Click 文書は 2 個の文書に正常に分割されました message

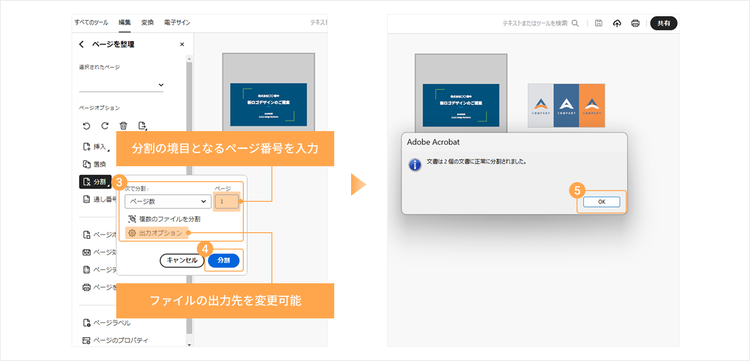pyautogui.click(x=476, y=162)
